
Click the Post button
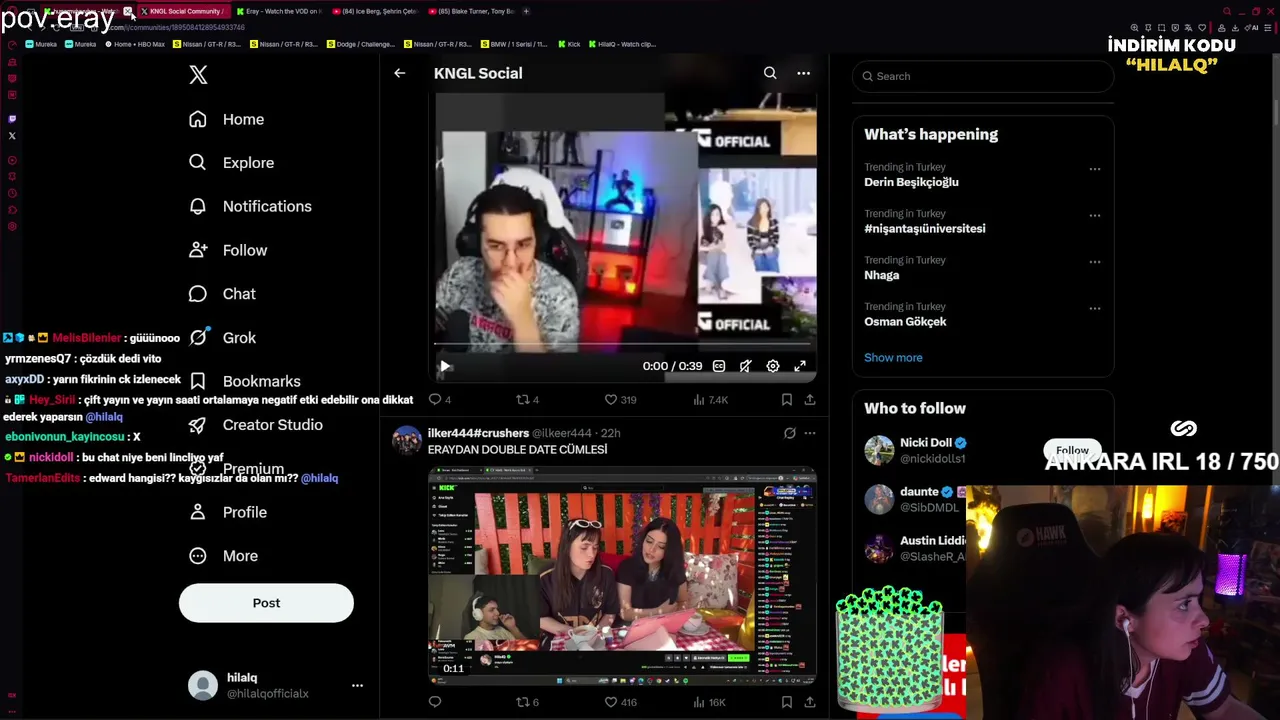click(266, 603)
